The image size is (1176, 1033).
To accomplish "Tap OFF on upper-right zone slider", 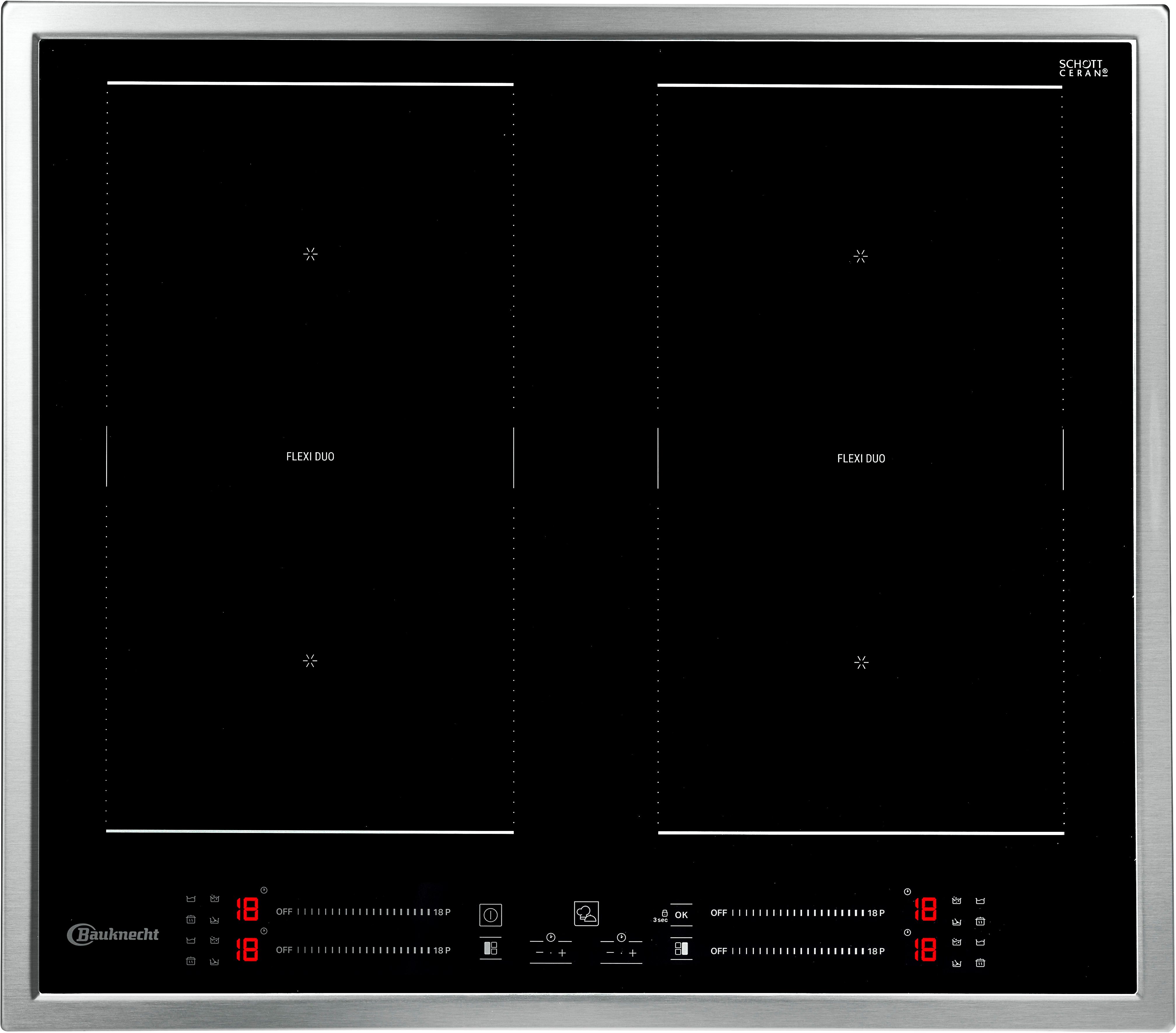I will [718, 913].
